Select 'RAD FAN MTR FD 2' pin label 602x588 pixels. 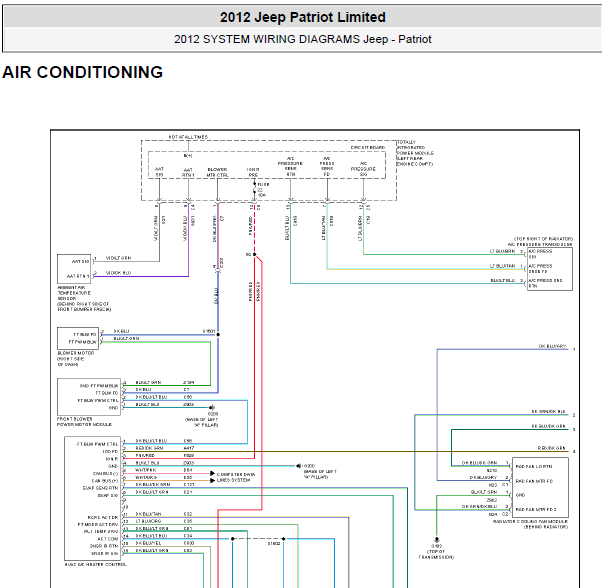coord(536,509)
